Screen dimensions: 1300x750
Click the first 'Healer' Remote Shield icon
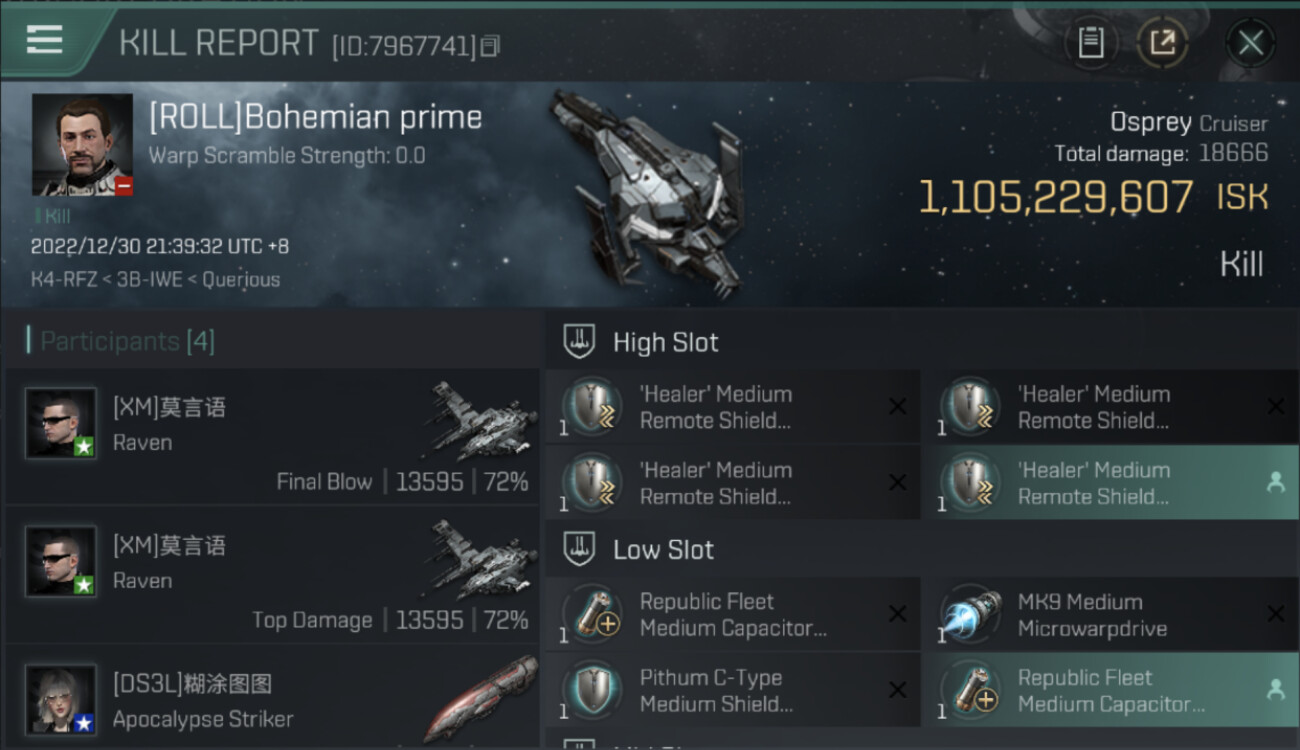(x=592, y=406)
